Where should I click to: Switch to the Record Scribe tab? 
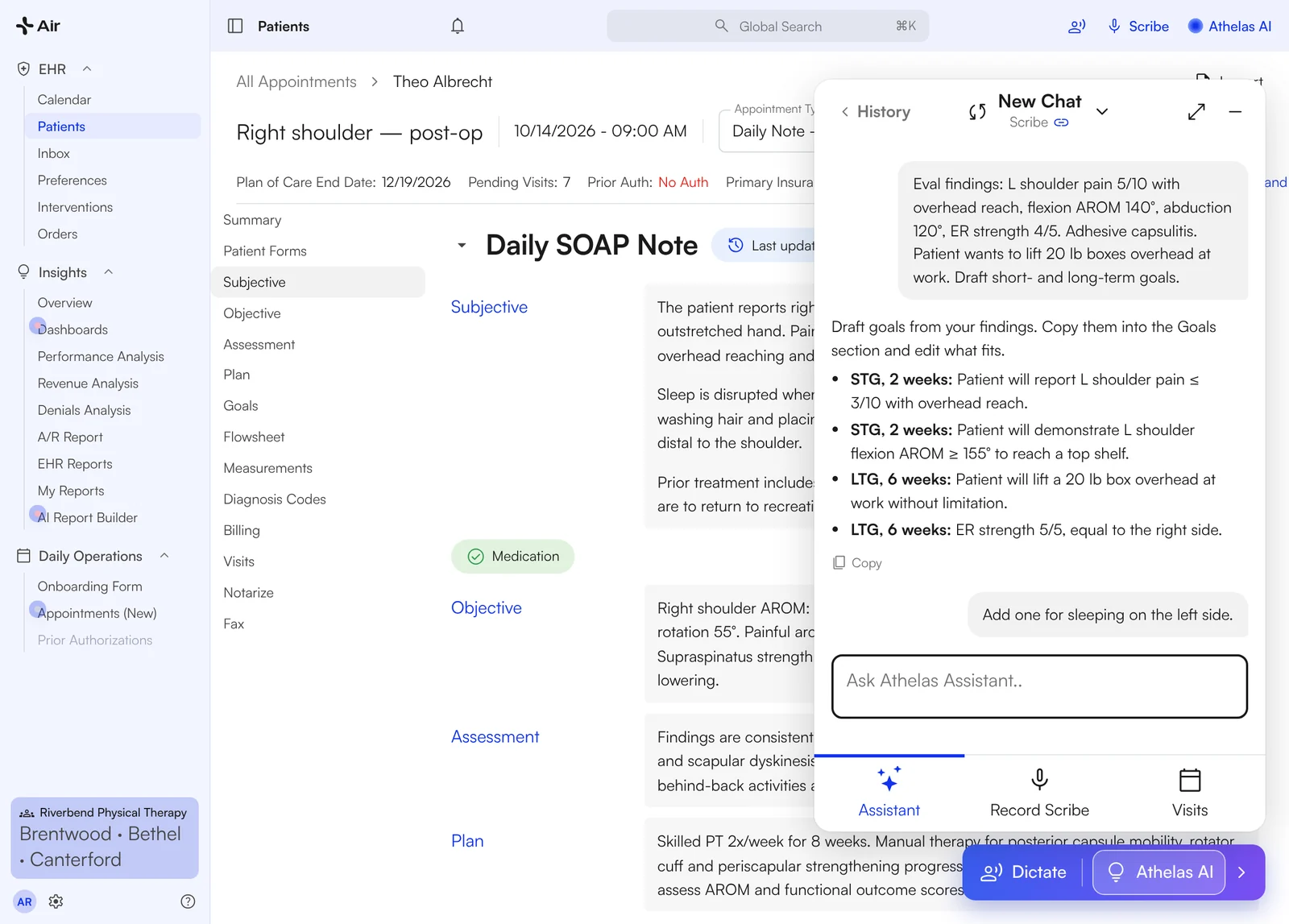pos(1039,793)
